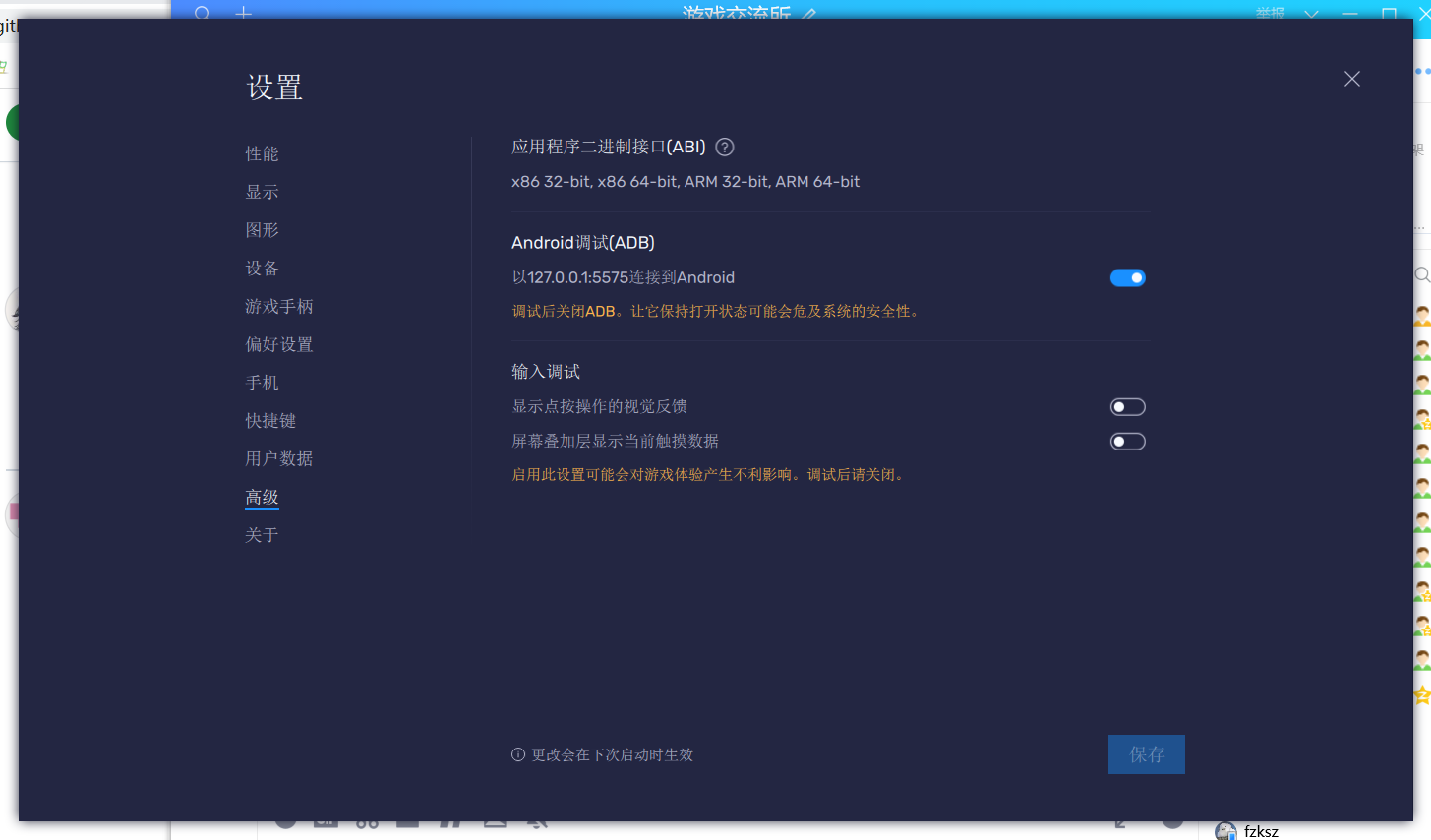Enable touch data screen overlay
1431x840 pixels.
pyautogui.click(x=1127, y=441)
